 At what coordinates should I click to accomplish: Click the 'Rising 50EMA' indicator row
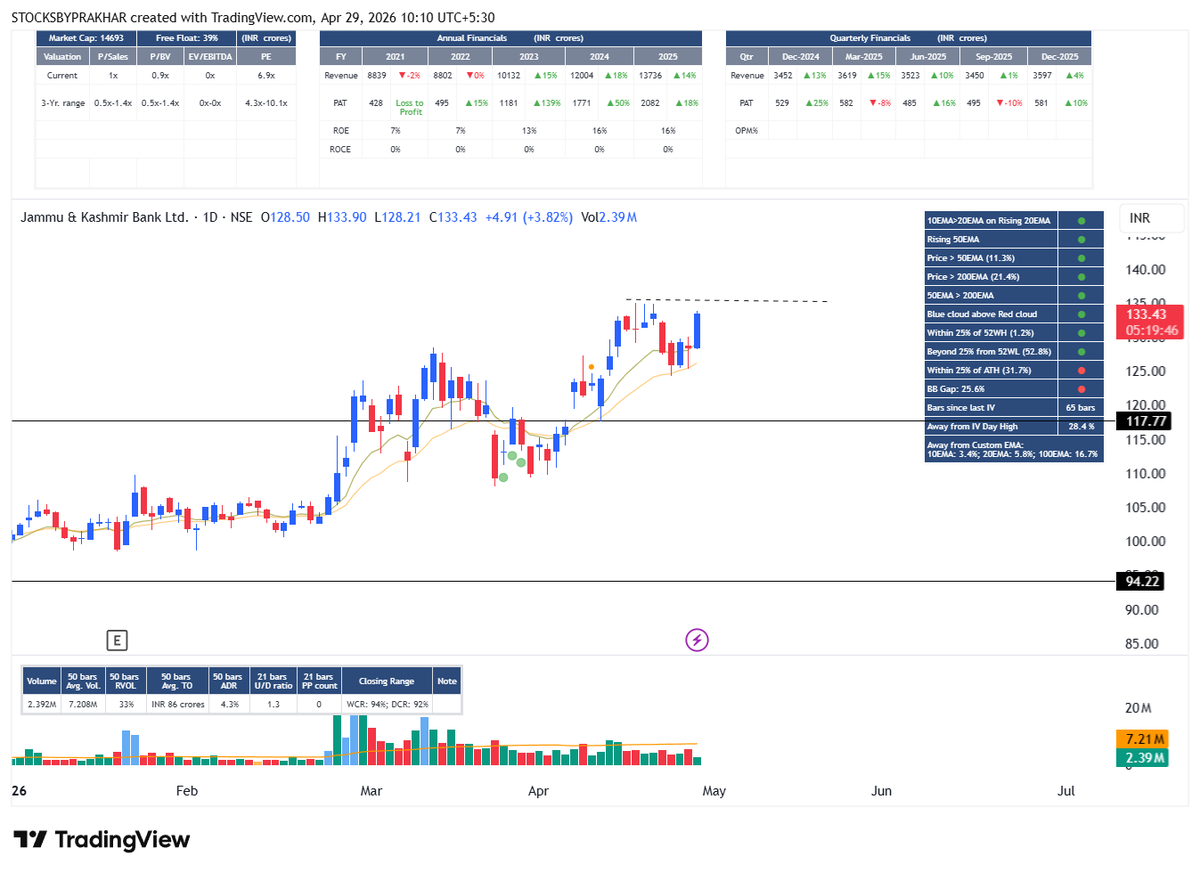tap(1014, 239)
